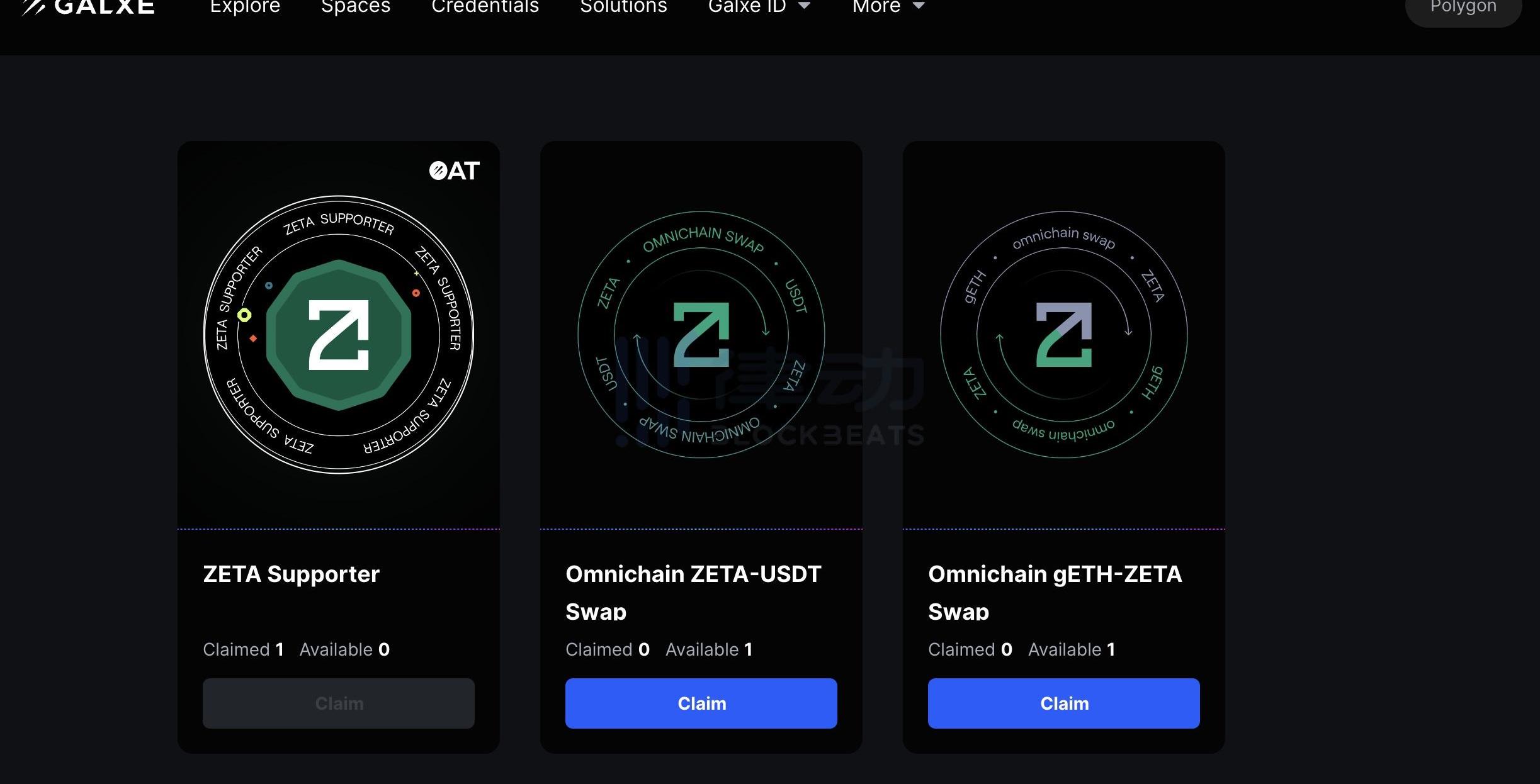Click the disabled ZETA Supporter Claim button
The image size is (1540, 784).
coord(339,703)
